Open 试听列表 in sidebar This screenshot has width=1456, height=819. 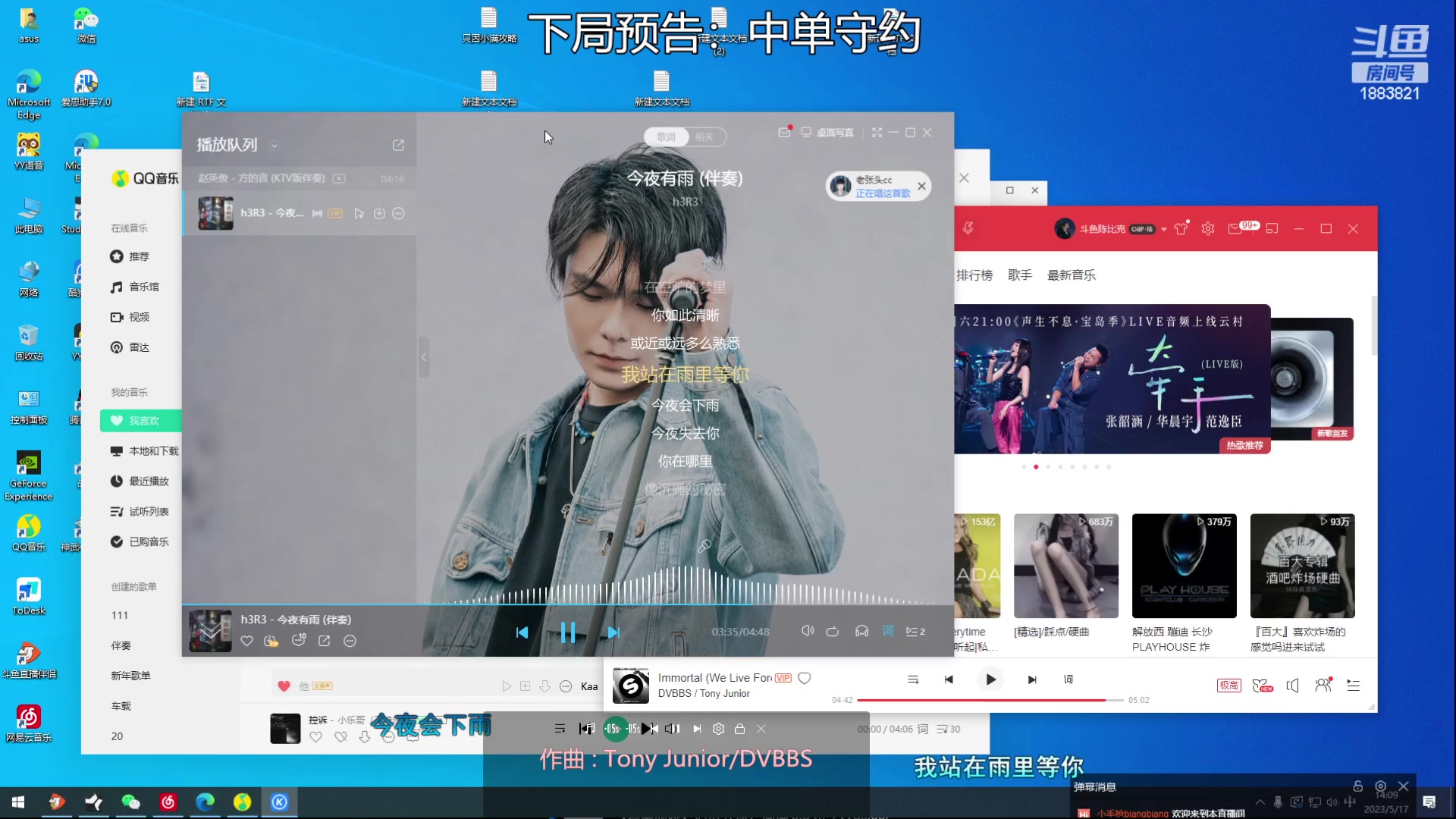[140, 512]
